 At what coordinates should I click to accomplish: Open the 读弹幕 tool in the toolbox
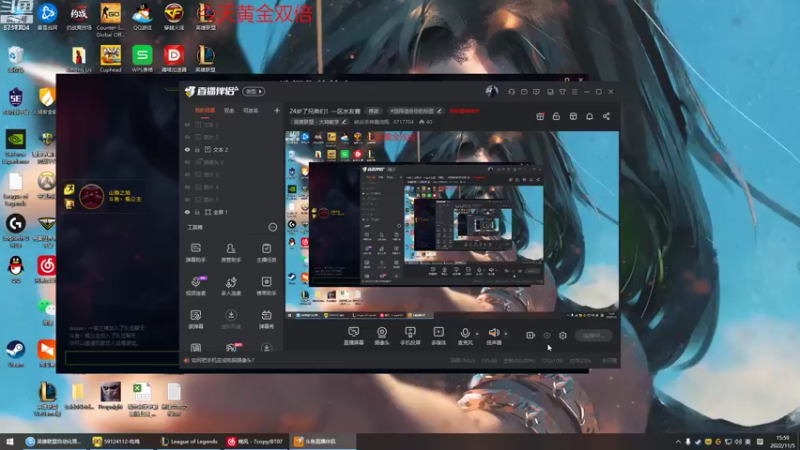tap(196, 319)
